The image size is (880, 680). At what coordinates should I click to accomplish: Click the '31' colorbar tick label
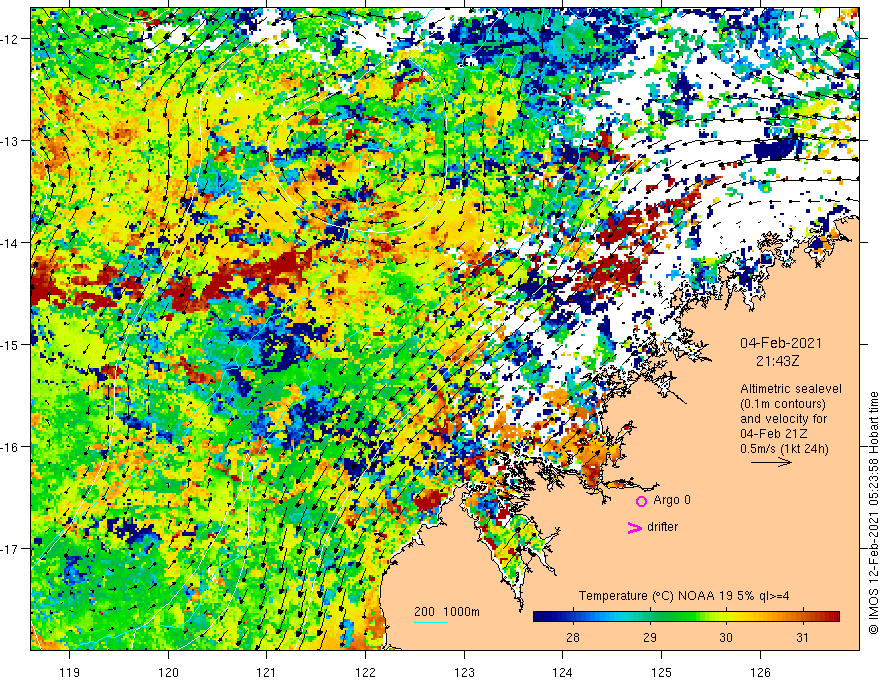tap(803, 637)
